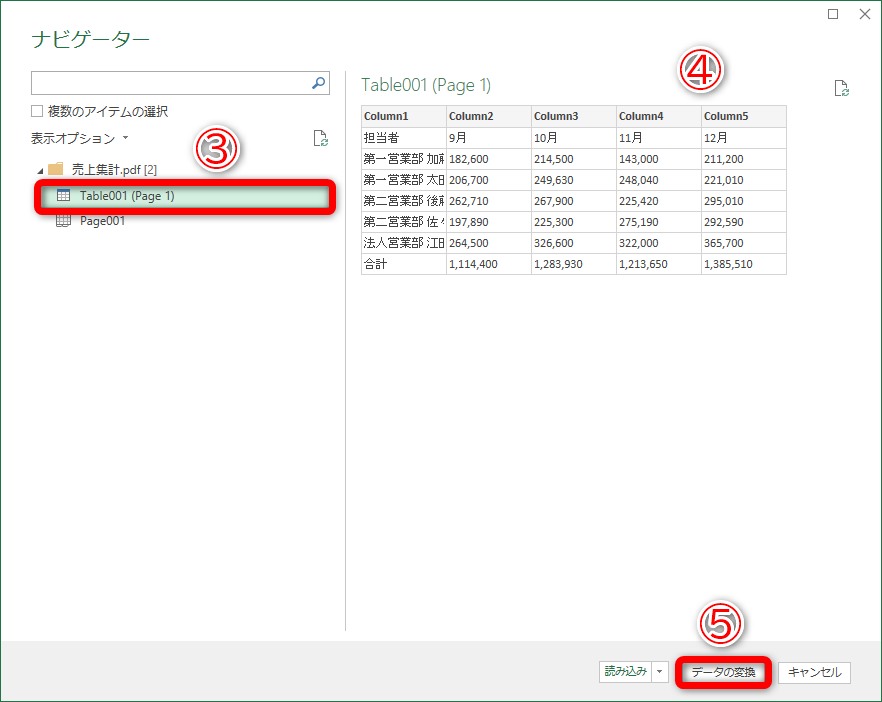Viewport: 882px width, 702px height.
Task: Click the 9月 cell
Action: coord(489,138)
